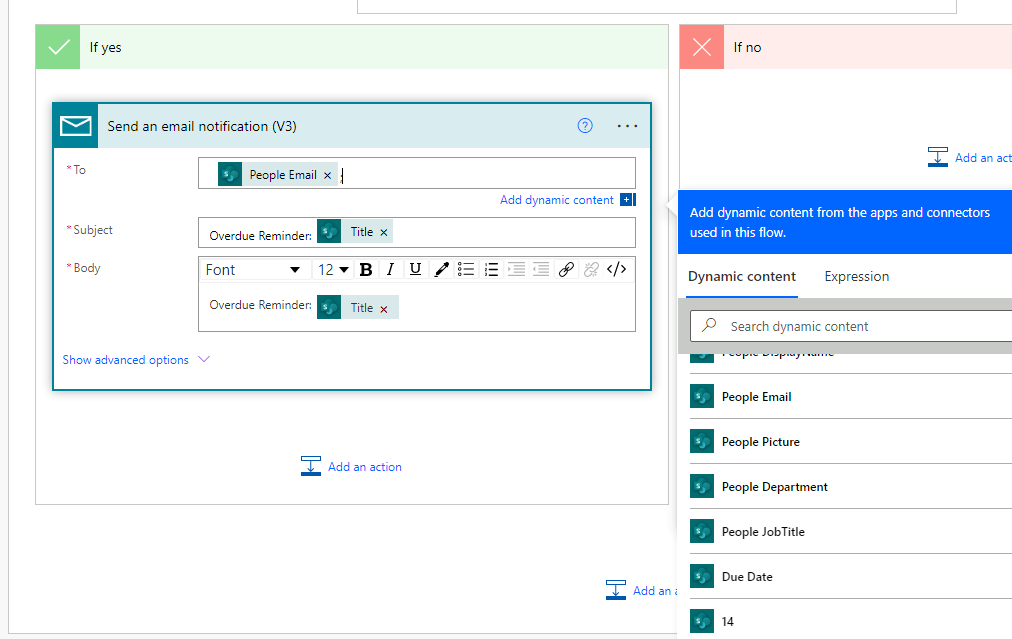Insert a bulleted list in Body
The height and width of the screenshot is (639, 1012).
(x=466, y=270)
